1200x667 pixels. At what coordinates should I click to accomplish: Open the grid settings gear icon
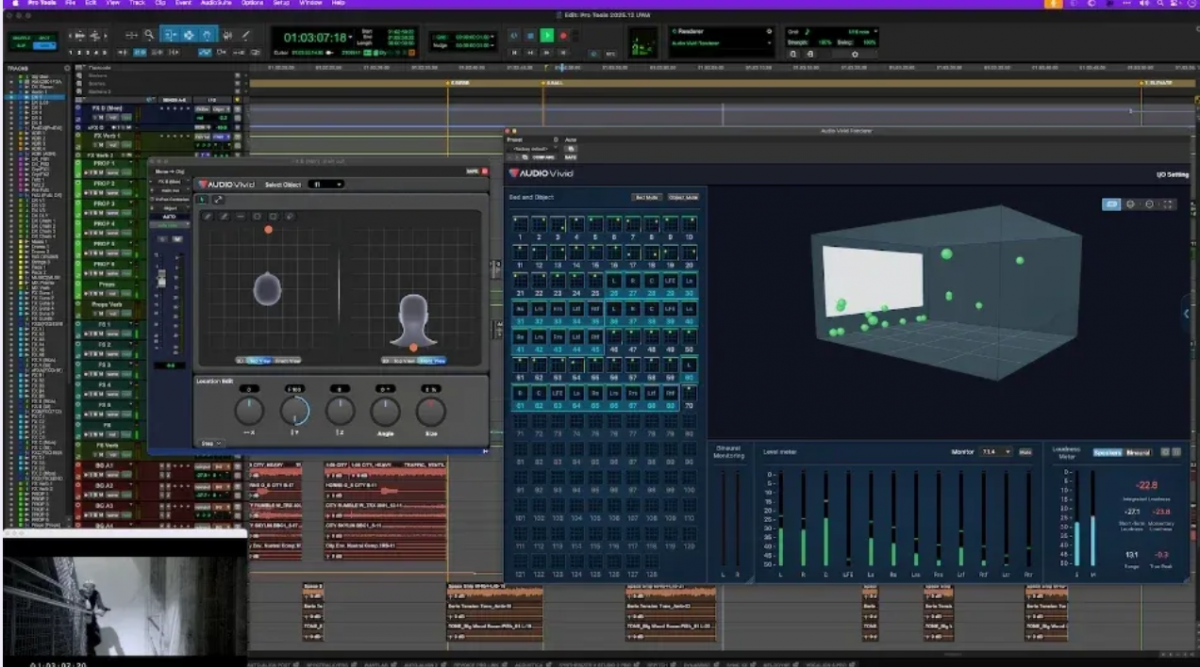tap(854, 53)
